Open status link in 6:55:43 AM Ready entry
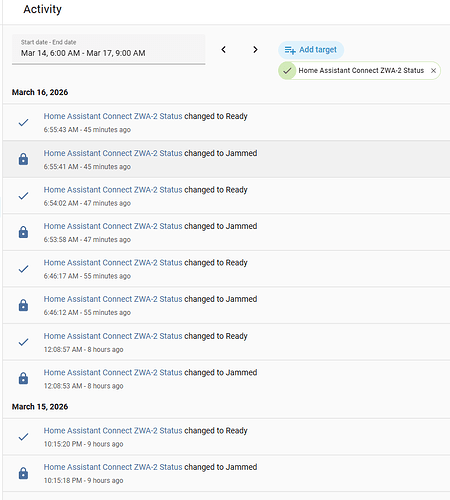Screen dimensions: 450x500 point(113,116)
